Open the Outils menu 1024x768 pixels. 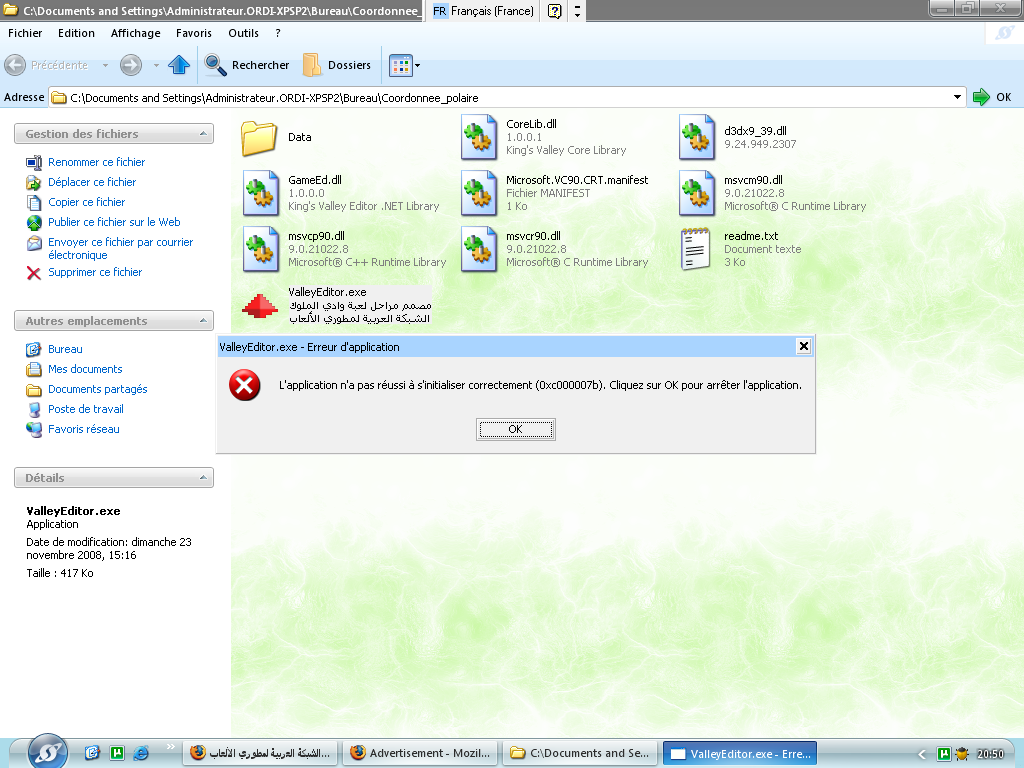[244, 33]
